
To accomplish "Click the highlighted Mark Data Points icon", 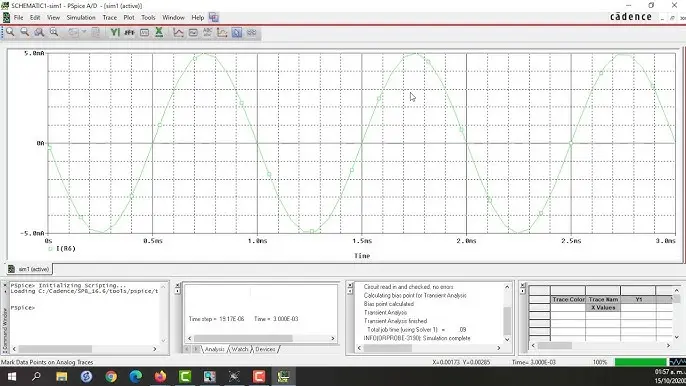I will tap(237, 32).
